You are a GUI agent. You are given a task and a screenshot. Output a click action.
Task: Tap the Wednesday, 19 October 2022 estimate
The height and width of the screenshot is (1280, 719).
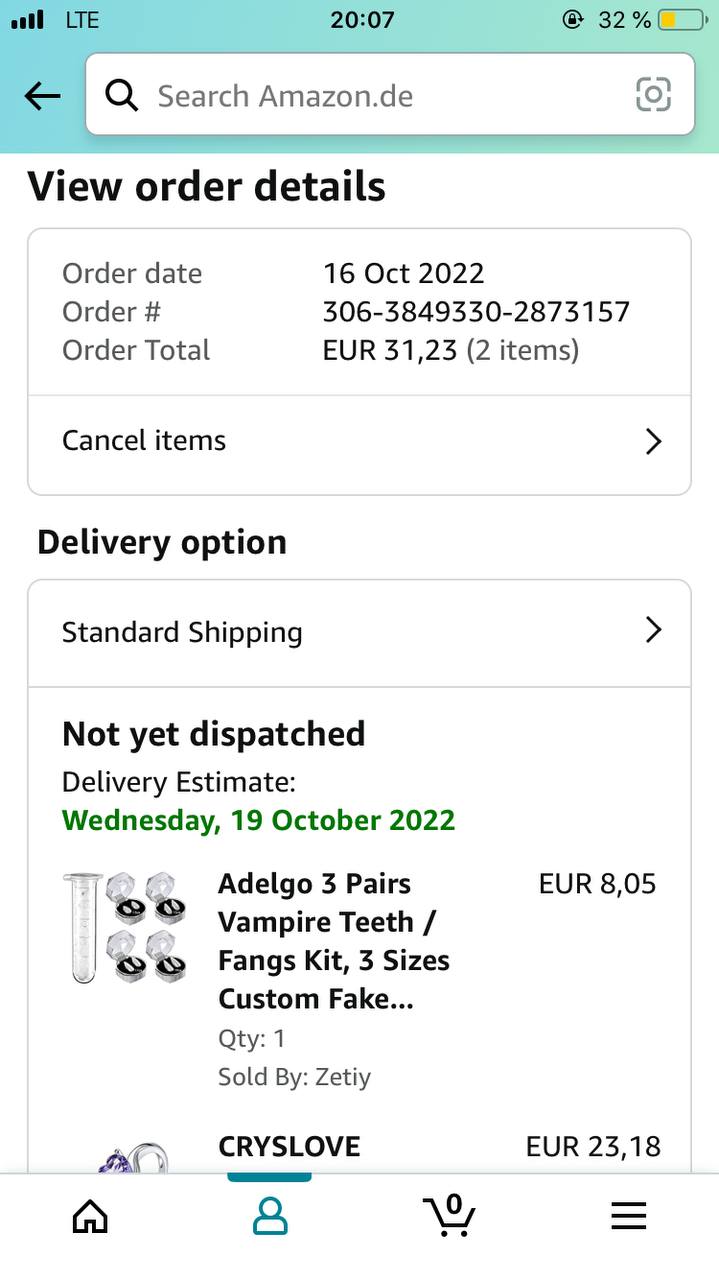click(x=258, y=821)
